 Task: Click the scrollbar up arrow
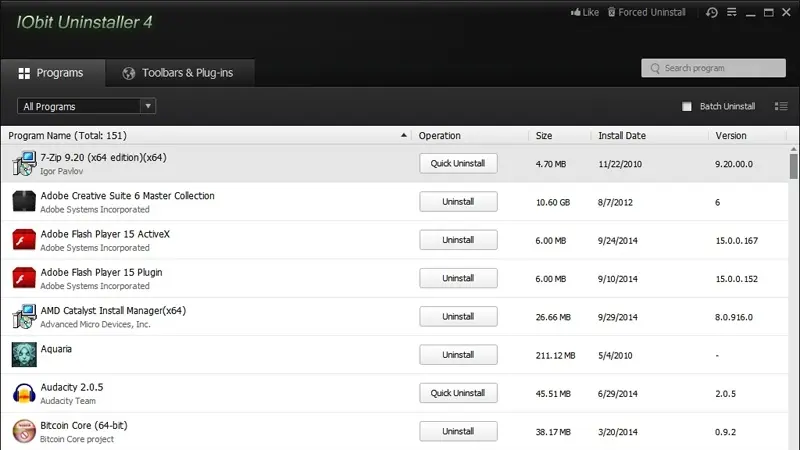[x=793, y=149]
